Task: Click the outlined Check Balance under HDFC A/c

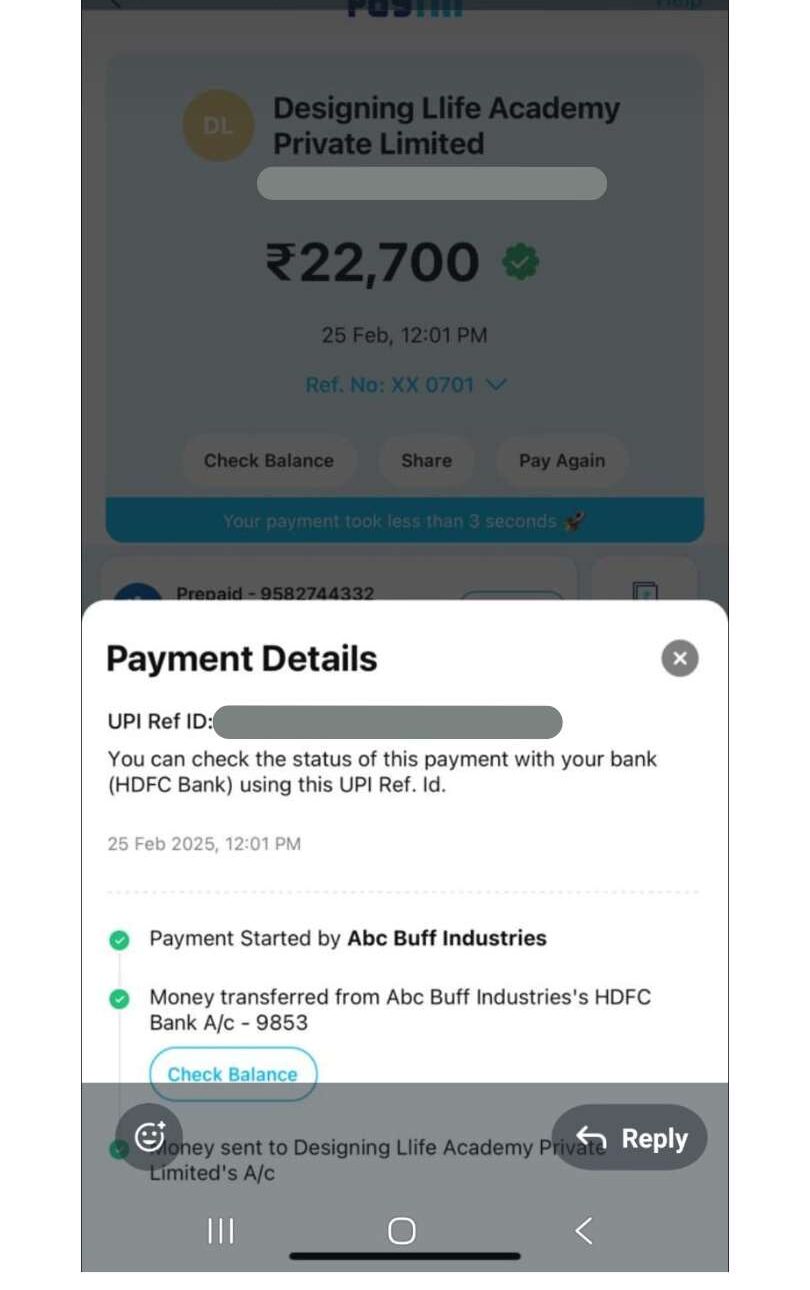Action: point(233,1074)
